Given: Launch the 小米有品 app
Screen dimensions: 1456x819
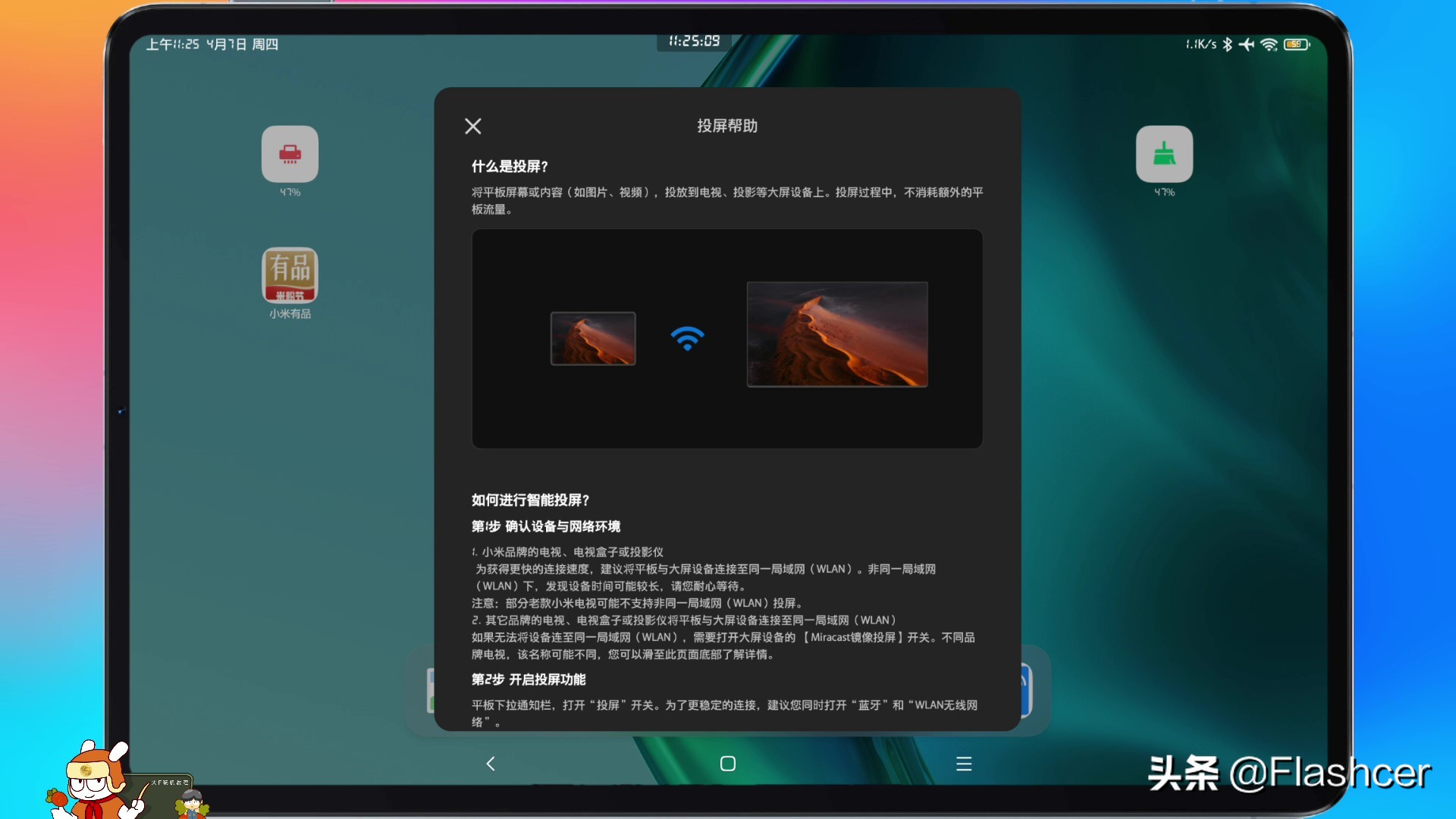Looking at the screenshot, I should [290, 275].
